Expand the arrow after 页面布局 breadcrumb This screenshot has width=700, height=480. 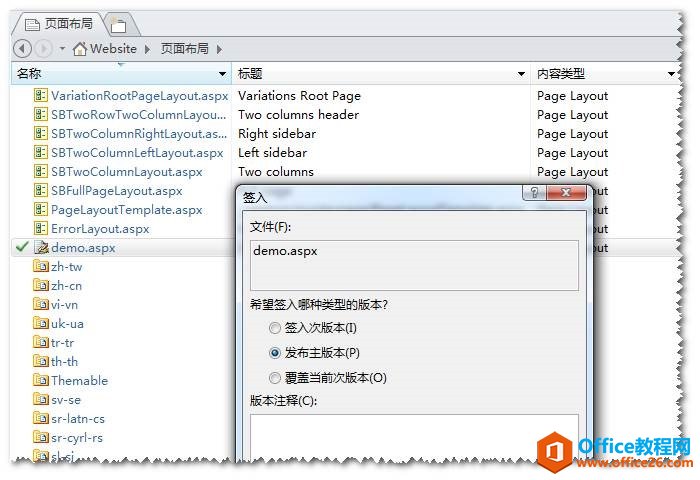click(x=219, y=49)
